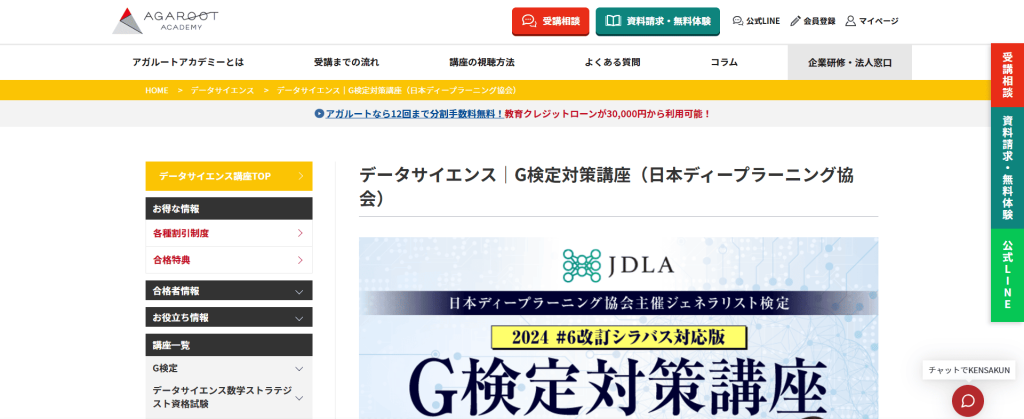Image resolution: width=1024 pixels, height=419 pixels.
Task: Click the 教育クレジットローンが30,000円から利用可能 text
Action: (608, 114)
